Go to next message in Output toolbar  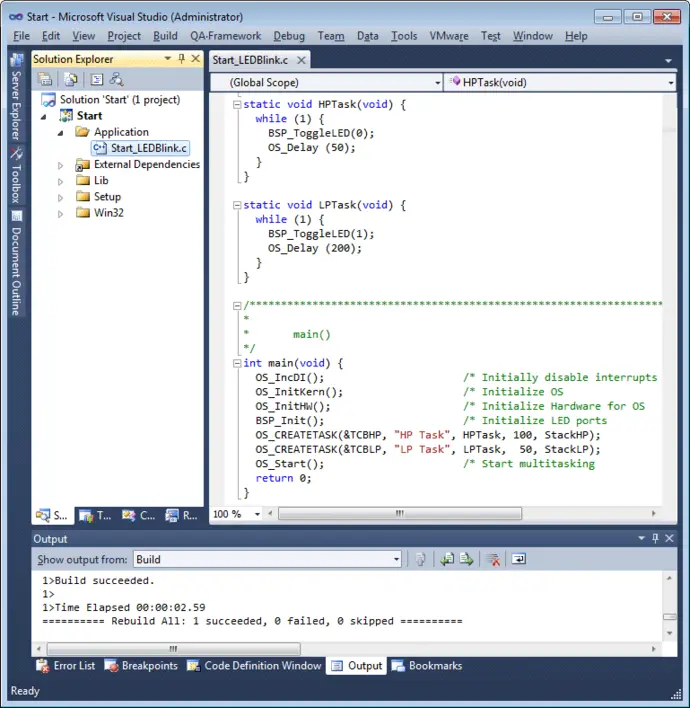(466, 559)
